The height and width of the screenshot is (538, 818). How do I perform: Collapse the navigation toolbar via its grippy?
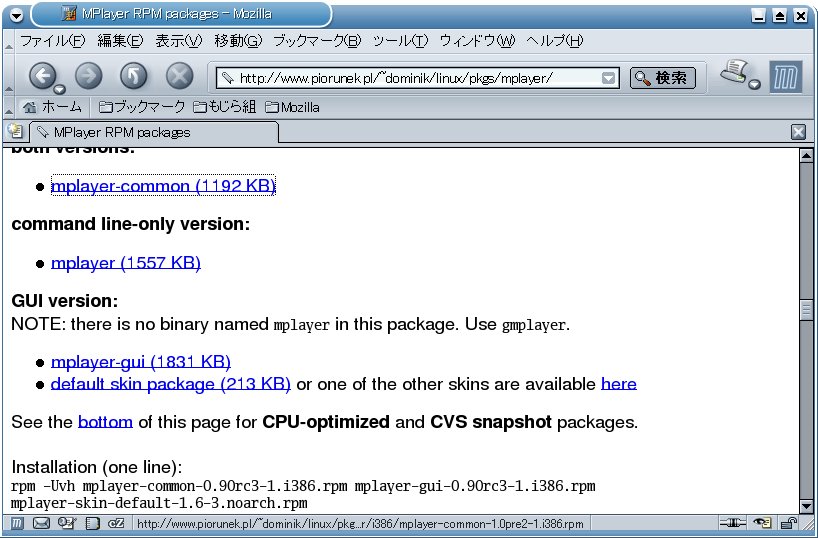[x=8, y=77]
